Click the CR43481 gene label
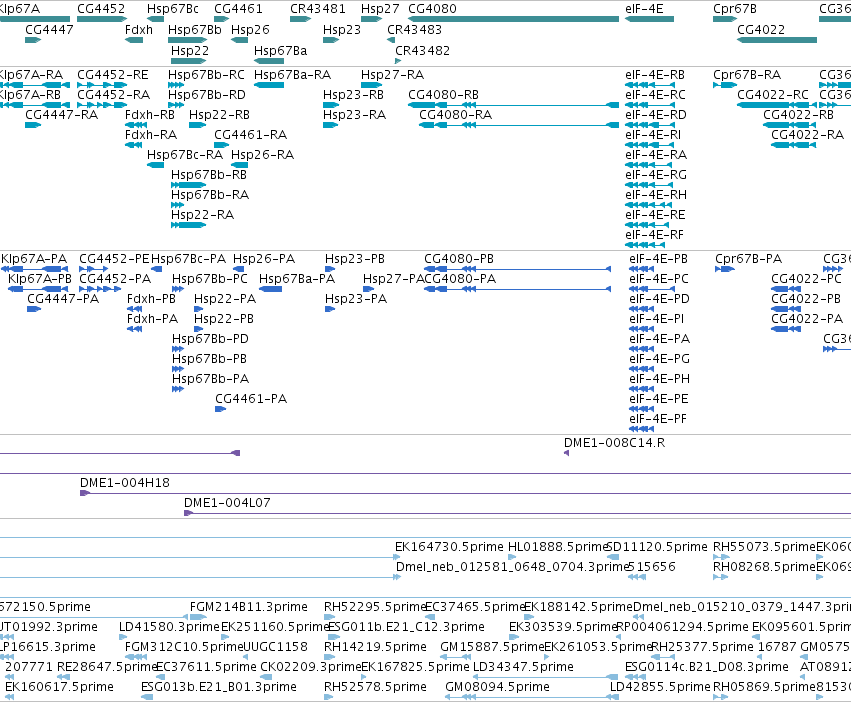851x702 pixels. (x=317, y=9)
